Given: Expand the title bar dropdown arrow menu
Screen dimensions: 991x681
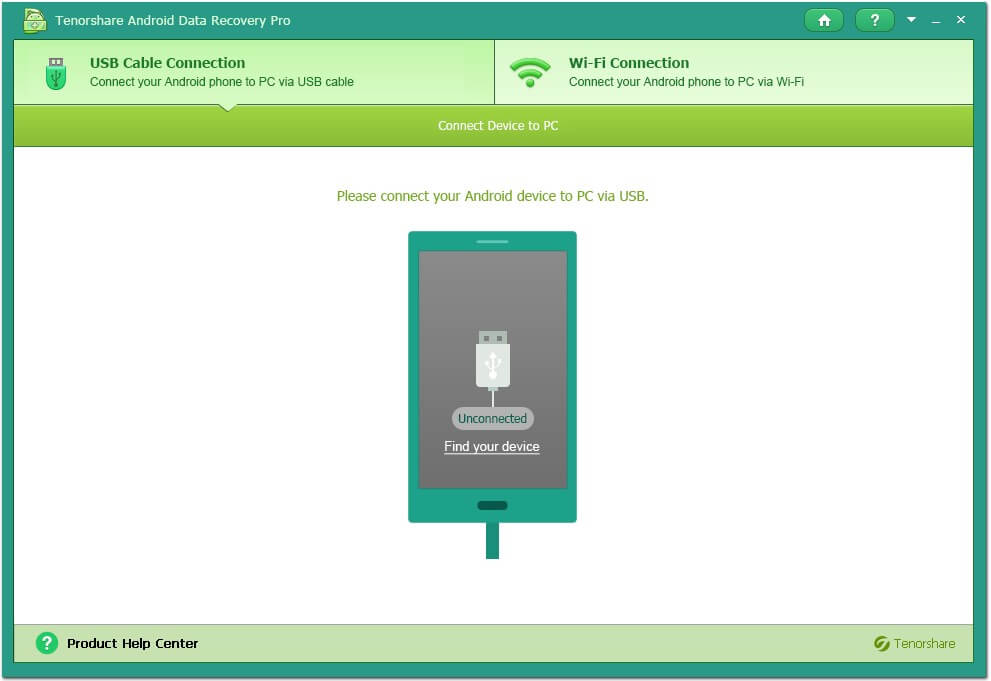Looking at the screenshot, I should coord(911,20).
